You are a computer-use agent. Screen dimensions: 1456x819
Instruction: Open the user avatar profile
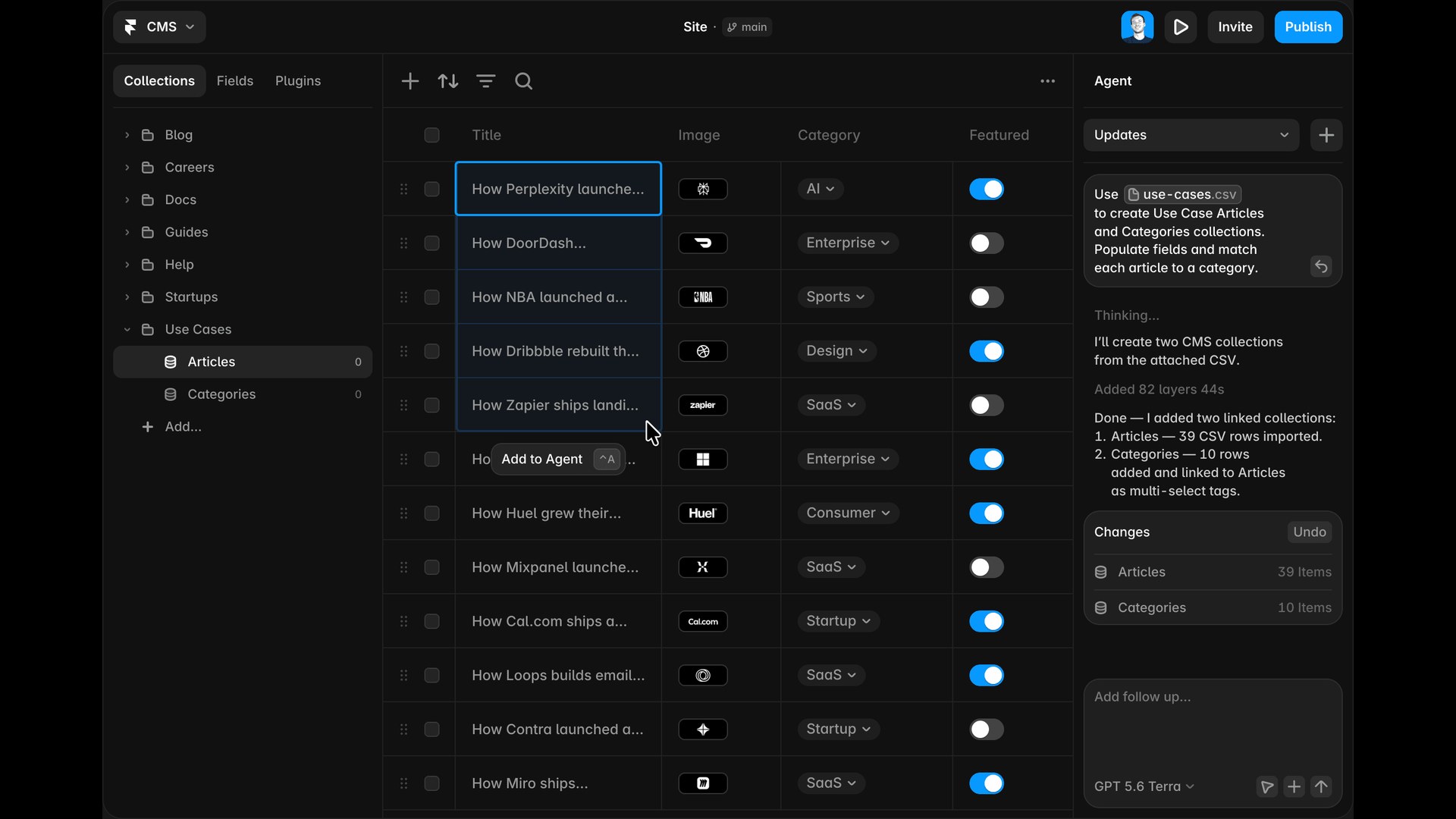(x=1137, y=27)
